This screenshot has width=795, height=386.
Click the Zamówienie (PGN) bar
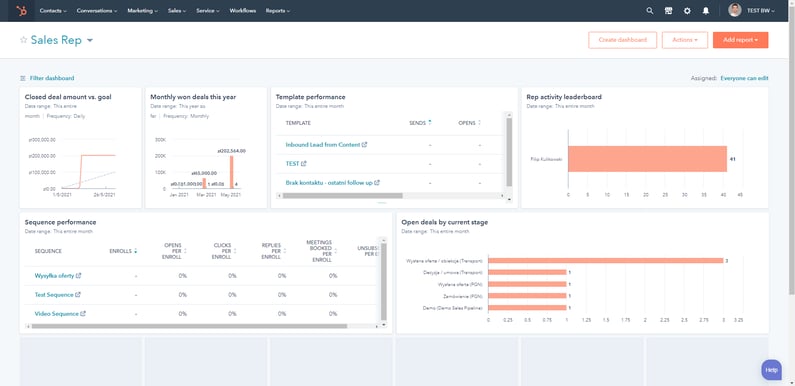(x=527, y=296)
